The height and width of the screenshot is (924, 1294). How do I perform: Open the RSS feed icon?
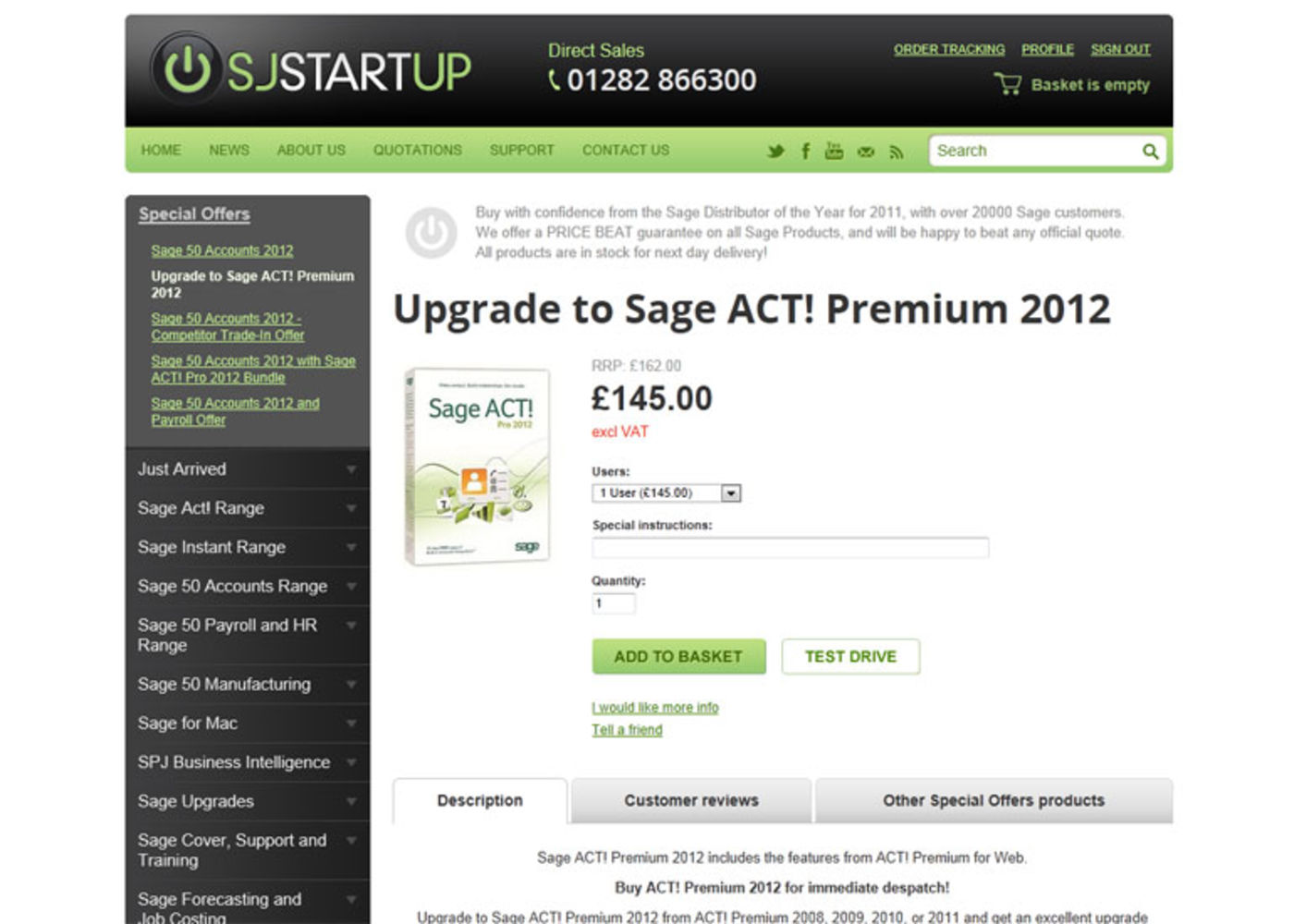click(x=896, y=152)
